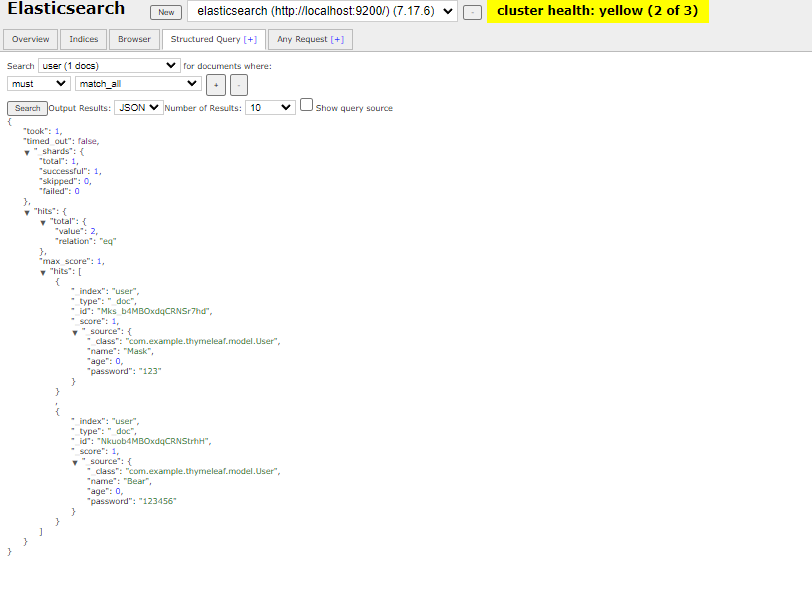Viewport: 812px width, 607px height.
Task: Add a query clause with the + button
Action: click(x=216, y=85)
